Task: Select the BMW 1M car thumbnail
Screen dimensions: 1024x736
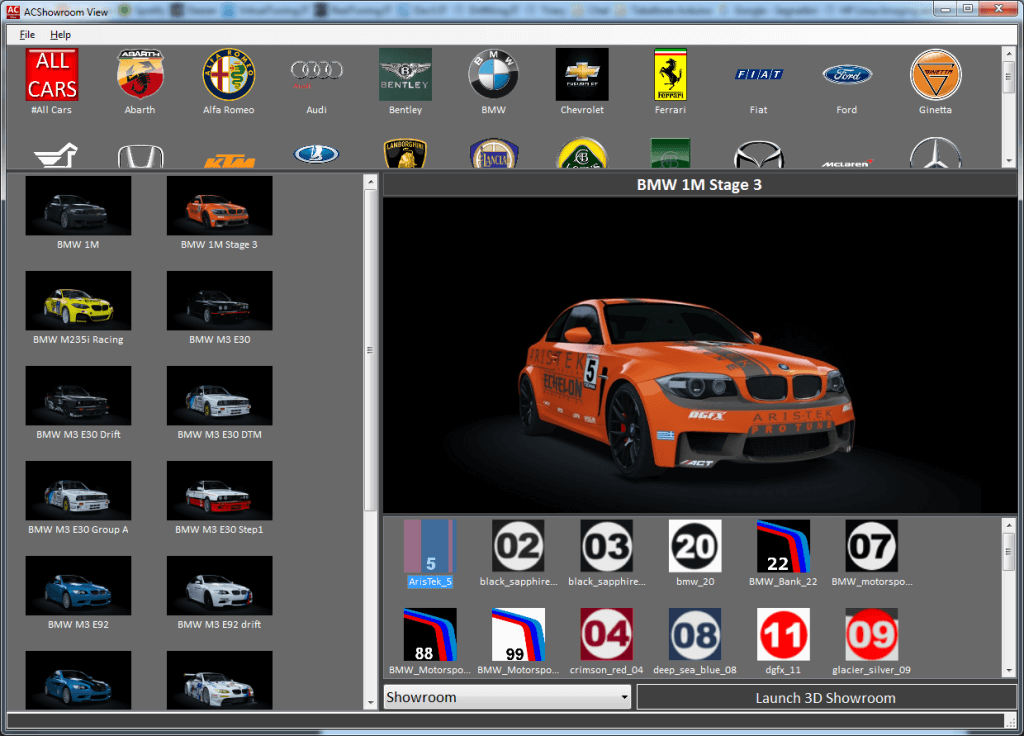Action: (x=78, y=206)
